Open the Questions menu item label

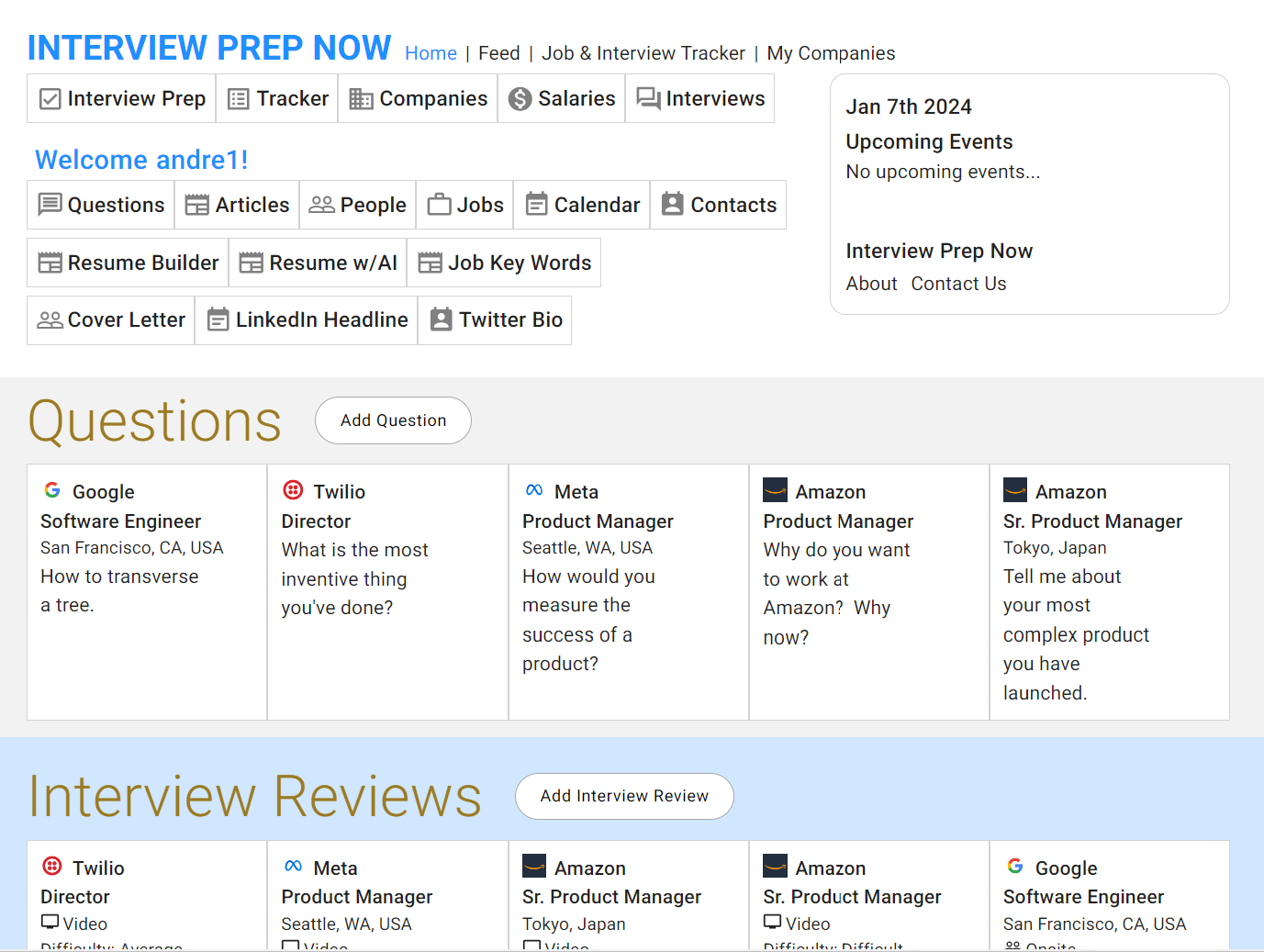coord(117,205)
